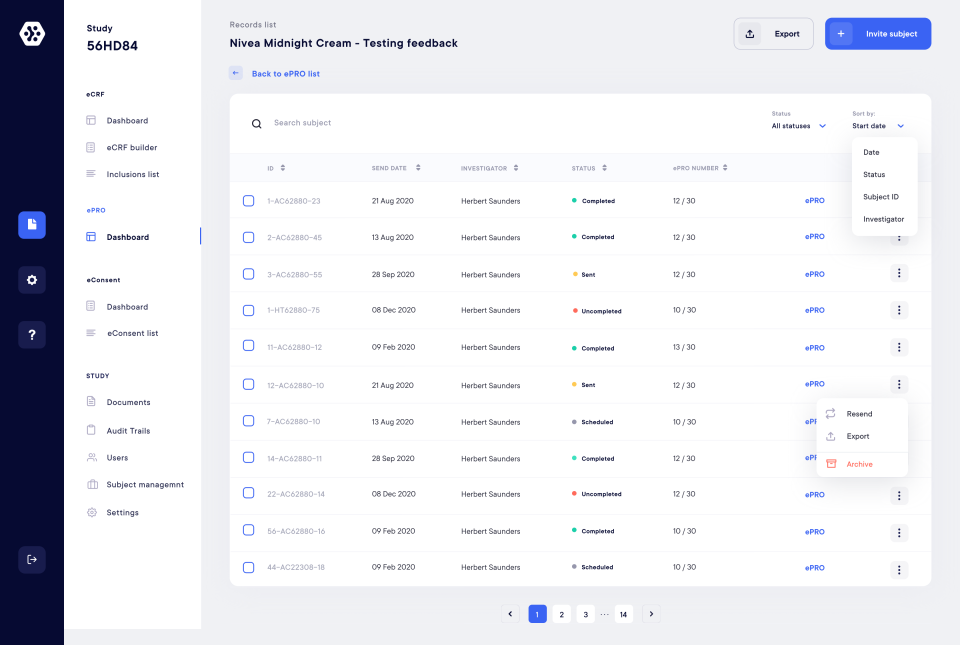This screenshot has width=960, height=645.
Task: Open the Start date sort dropdown
Action: click(878, 126)
